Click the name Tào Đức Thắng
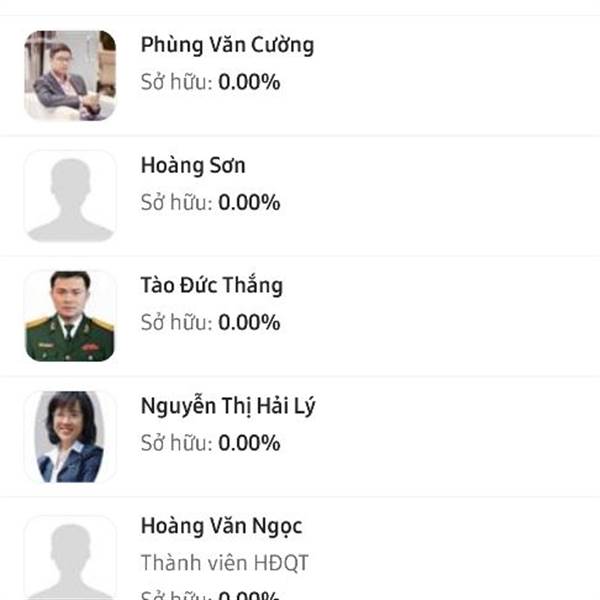Image resolution: width=600 pixels, height=600 pixels. pyautogui.click(x=212, y=286)
